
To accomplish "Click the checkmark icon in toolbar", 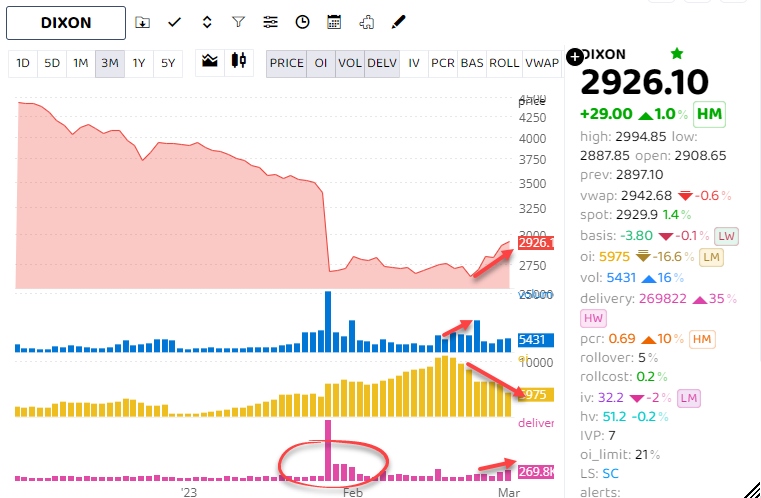I will (174, 22).
